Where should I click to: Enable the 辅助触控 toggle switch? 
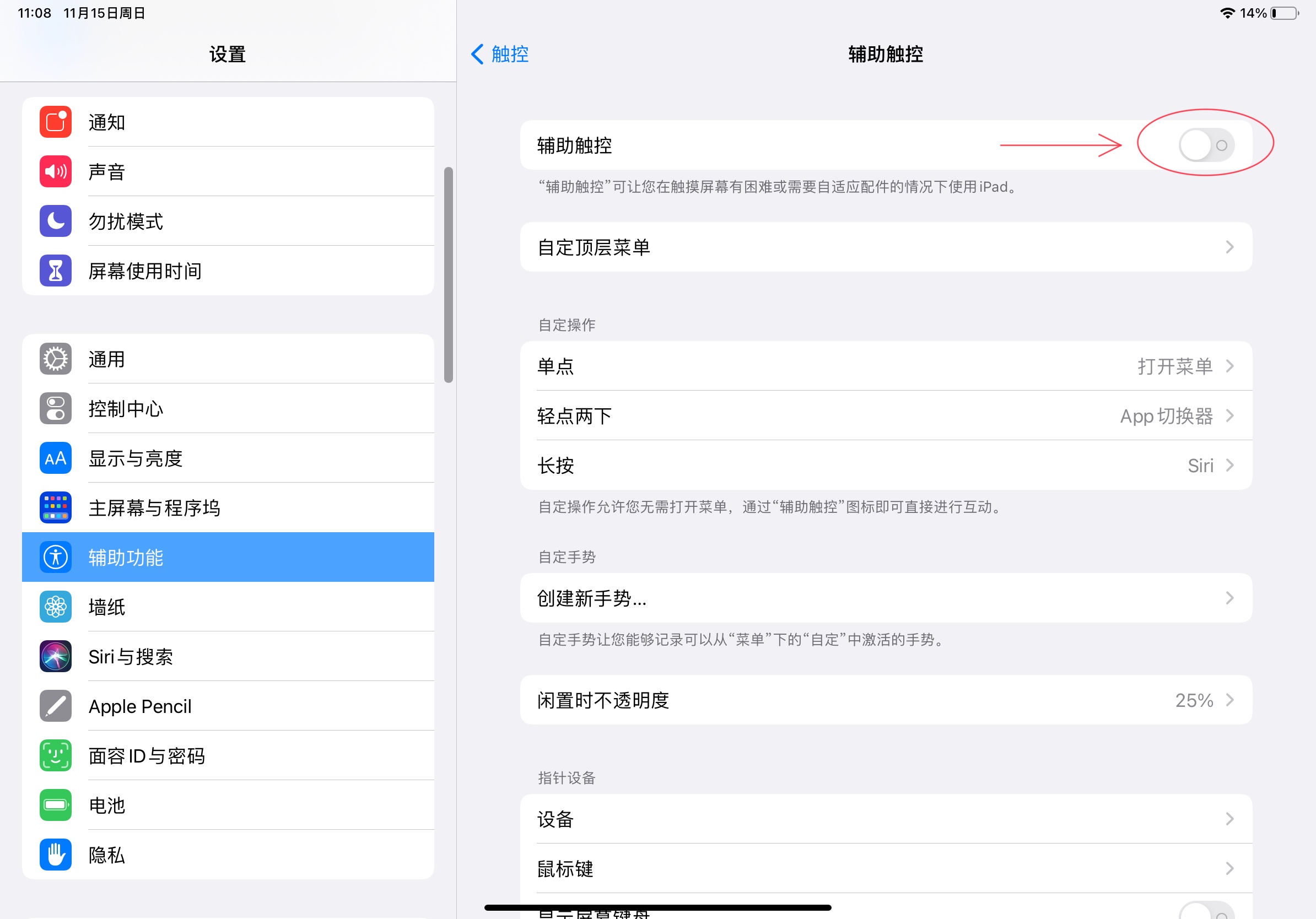(1206, 145)
